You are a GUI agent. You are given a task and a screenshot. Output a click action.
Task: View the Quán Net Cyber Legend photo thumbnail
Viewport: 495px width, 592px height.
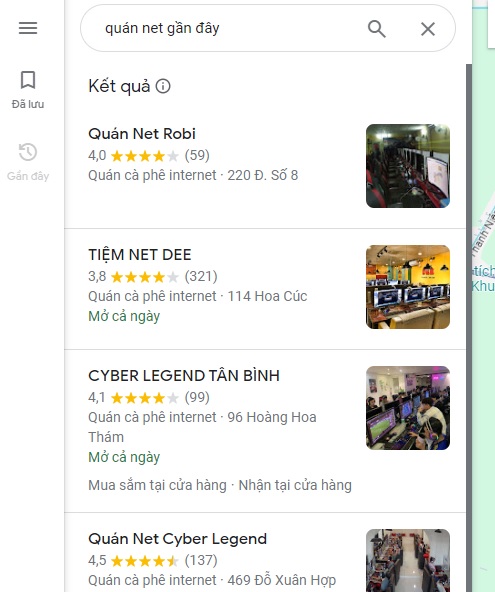click(408, 560)
